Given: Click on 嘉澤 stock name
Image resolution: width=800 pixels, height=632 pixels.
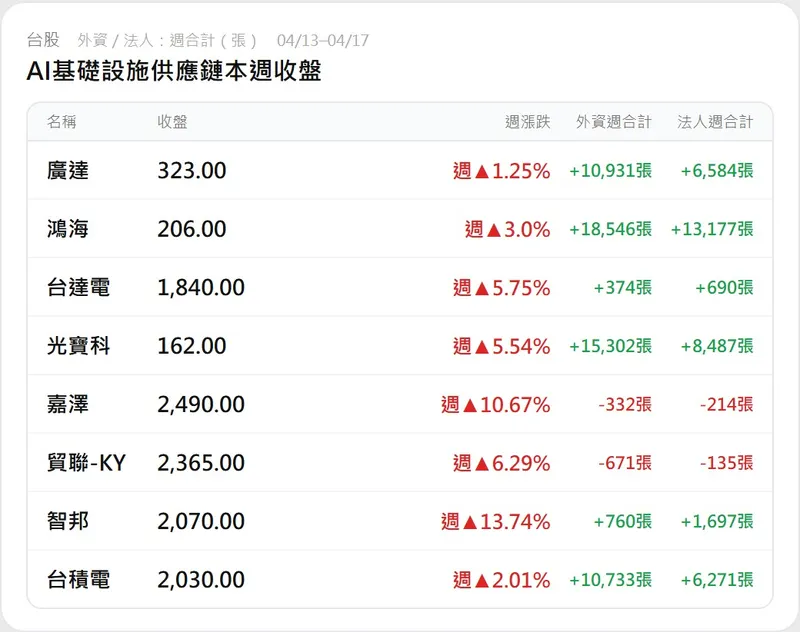Looking at the screenshot, I should point(68,405).
